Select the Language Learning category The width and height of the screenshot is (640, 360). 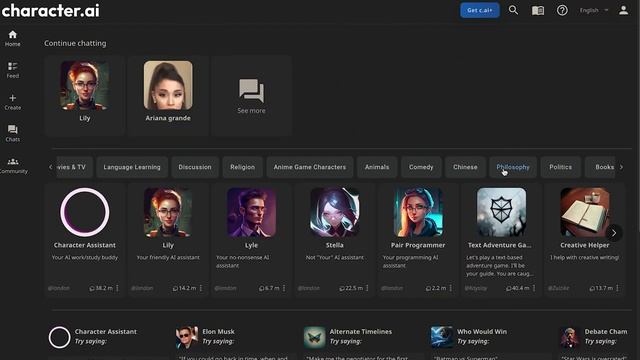point(132,167)
